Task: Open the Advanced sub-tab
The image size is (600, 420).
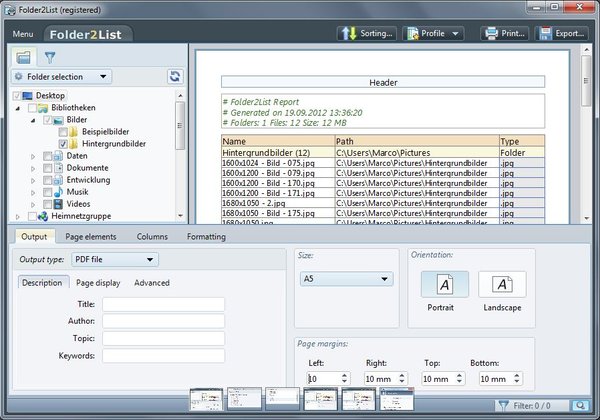Action: (152, 283)
